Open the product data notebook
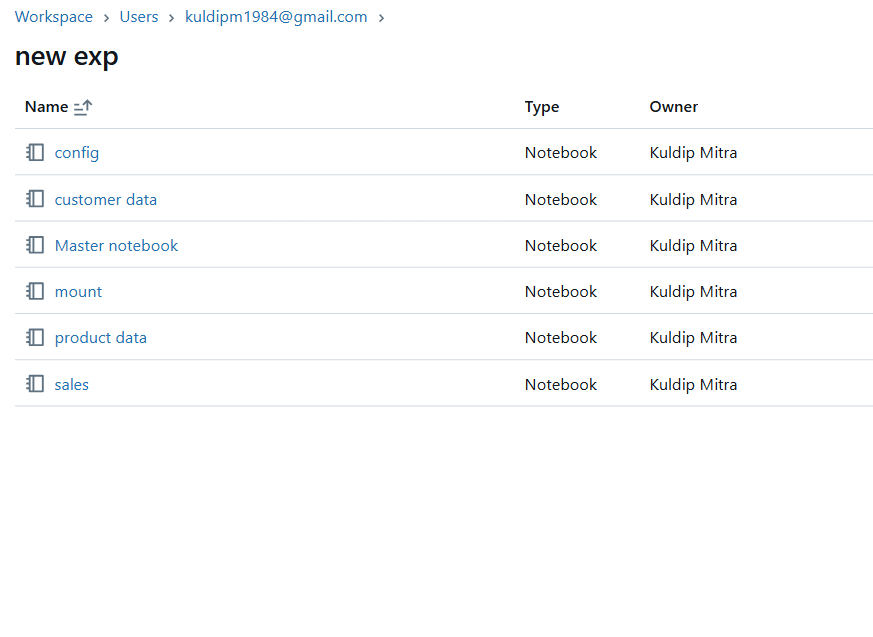This screenshot has height=637, width=873. [100, 338]
